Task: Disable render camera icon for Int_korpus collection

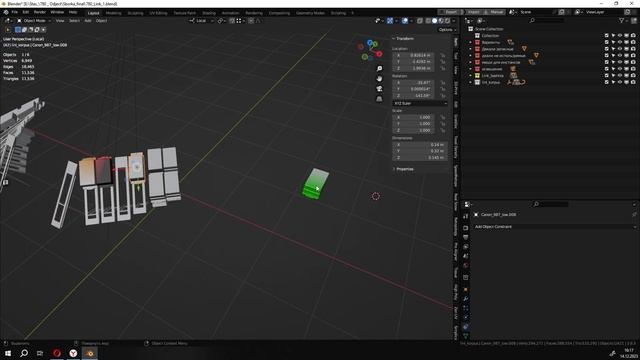Action: pyautogui.click(x=633, y=82)
